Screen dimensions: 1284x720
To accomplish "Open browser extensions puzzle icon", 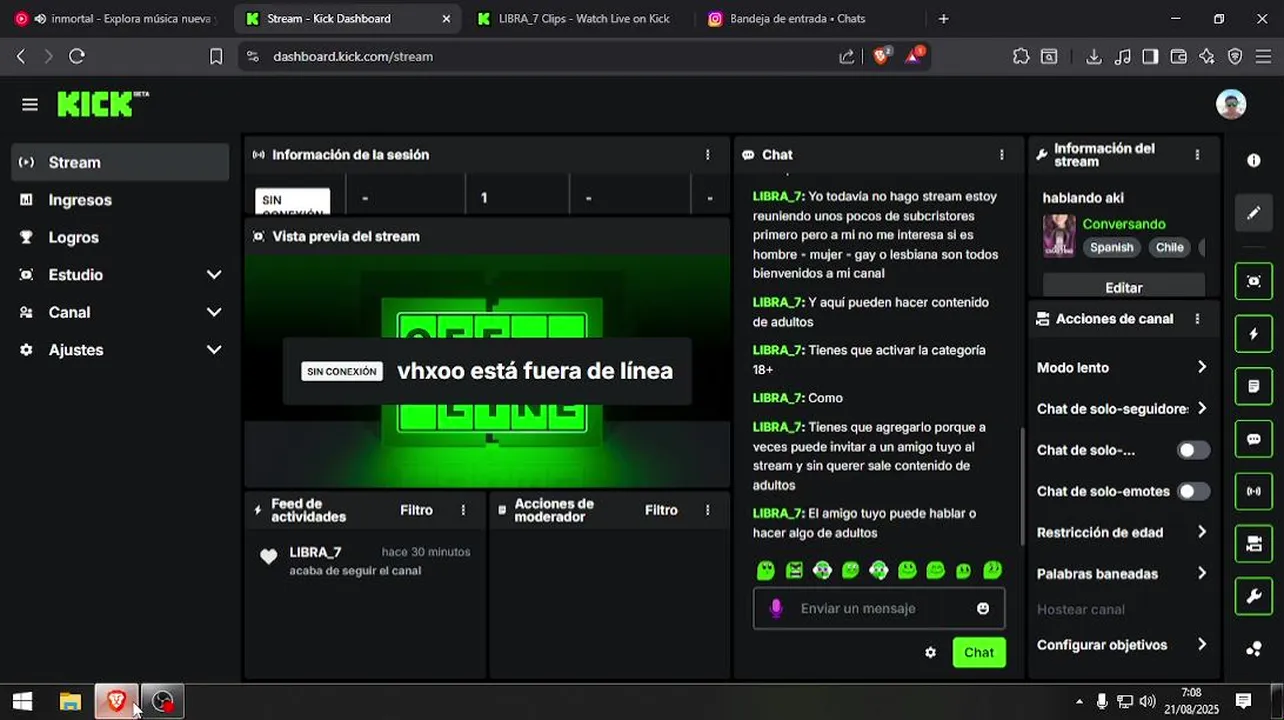I will (1021, 57).
